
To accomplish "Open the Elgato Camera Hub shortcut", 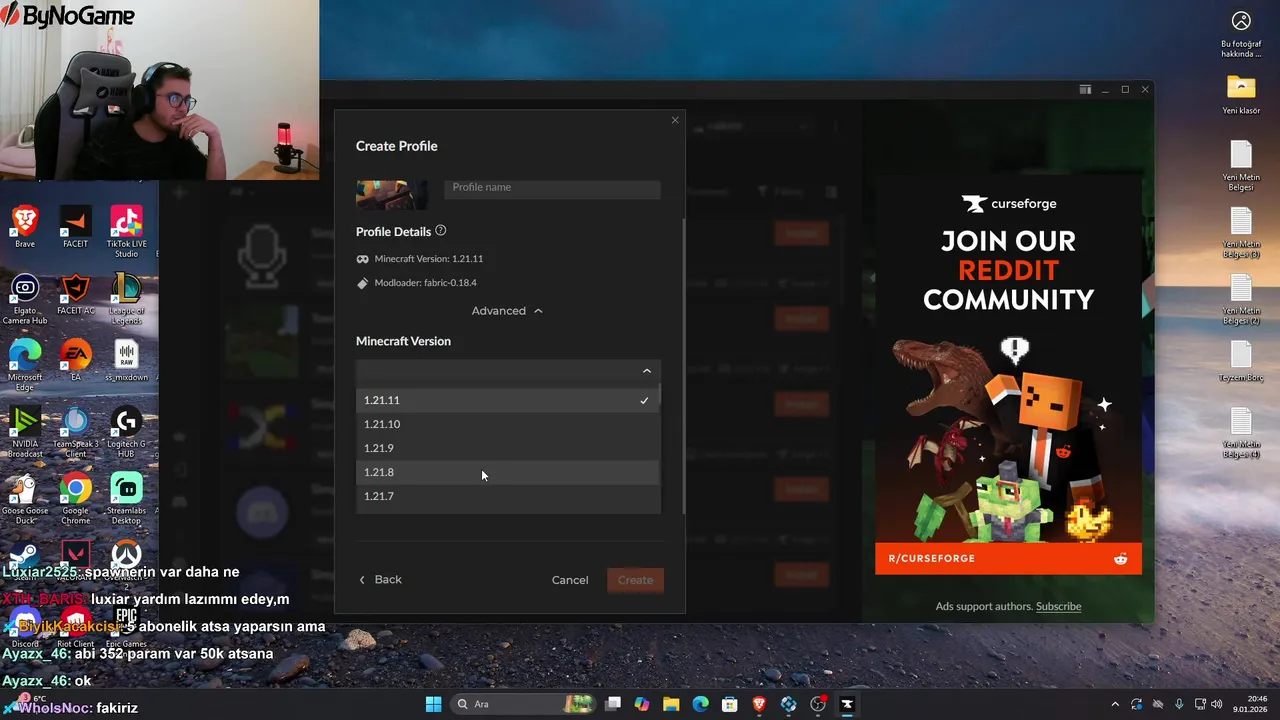I will click(25, 299).
